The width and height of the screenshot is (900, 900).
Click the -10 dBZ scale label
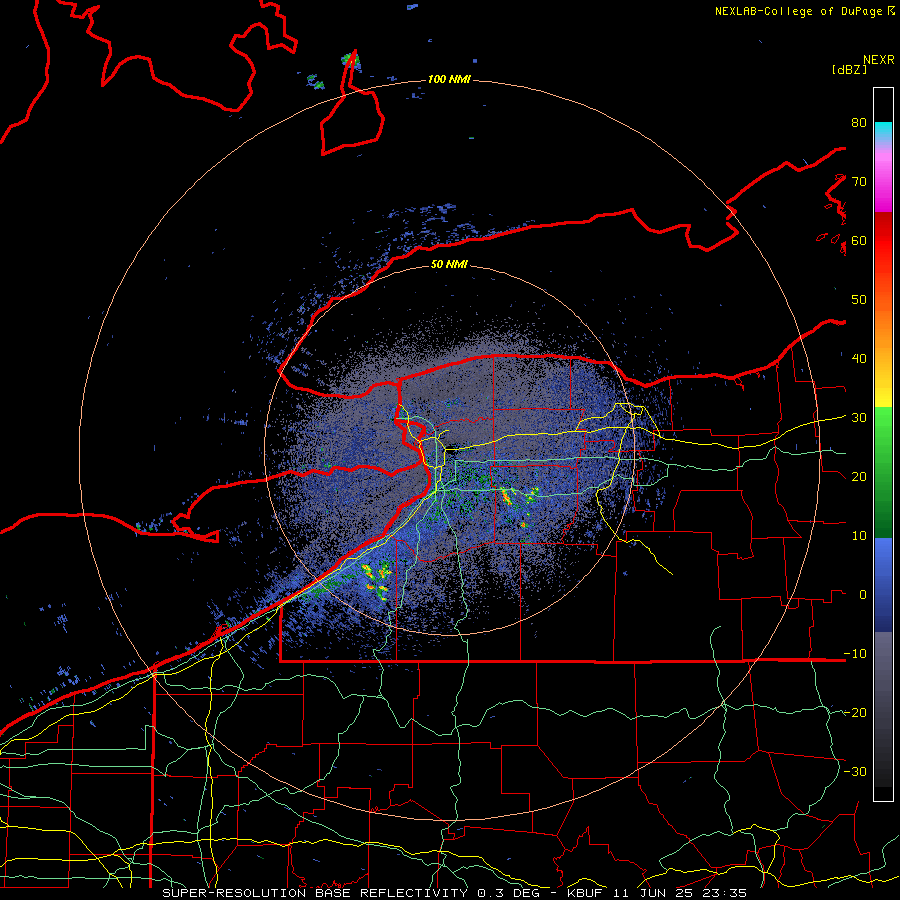click(x=855, y=654)
